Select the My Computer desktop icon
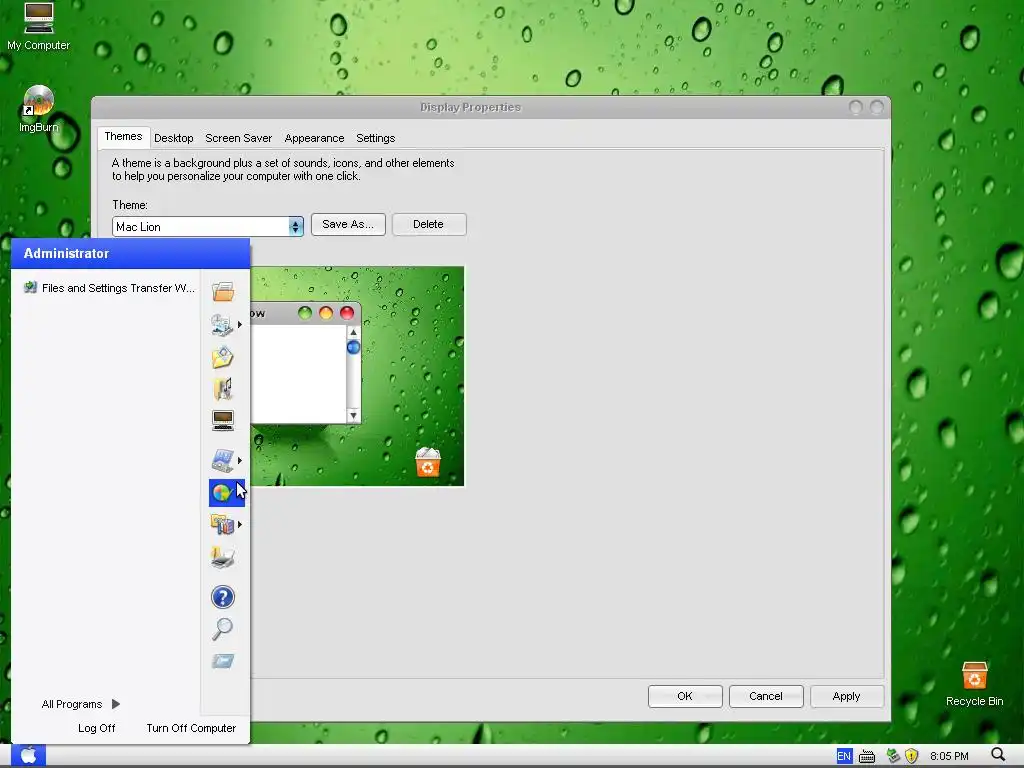The height and width of the screenshot is (768, 1024). [39, 27]
